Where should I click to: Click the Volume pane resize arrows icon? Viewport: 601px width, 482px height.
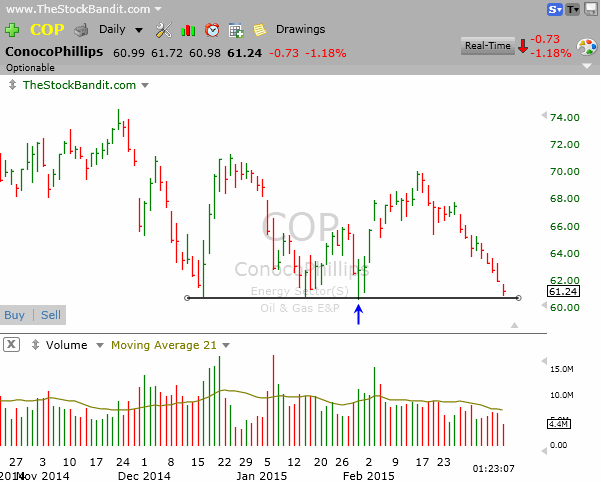point(35,344)
